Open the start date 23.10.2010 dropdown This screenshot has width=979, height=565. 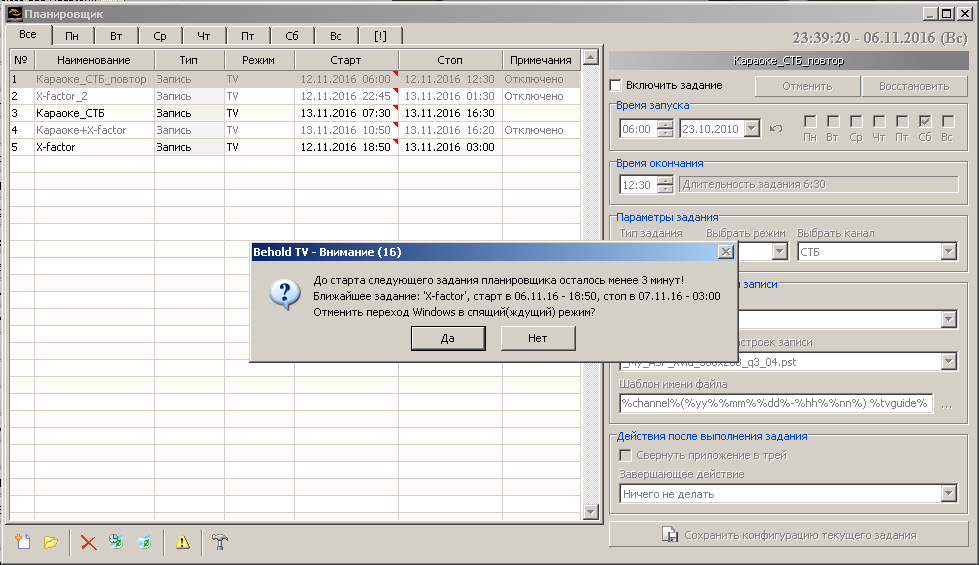pyautogui.click(x=751, y=129)
